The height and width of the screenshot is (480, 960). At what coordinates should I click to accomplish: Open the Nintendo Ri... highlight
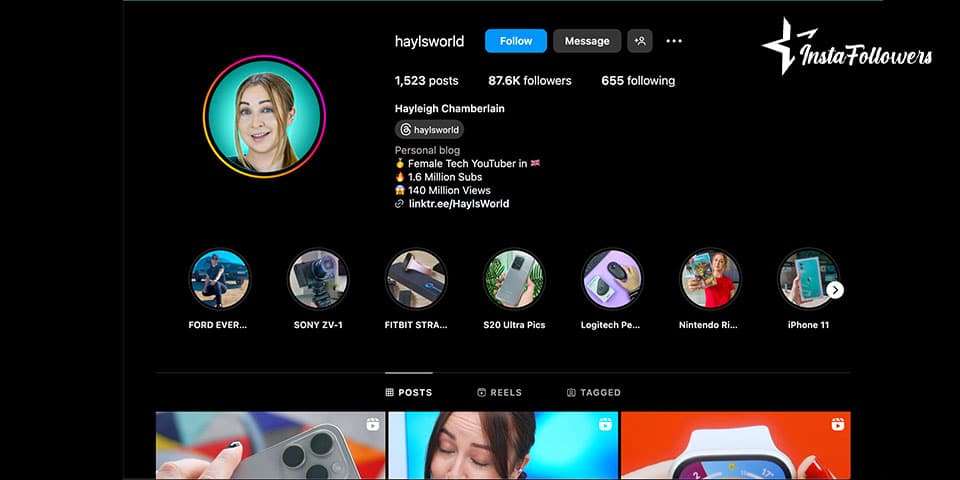(710, 279)
